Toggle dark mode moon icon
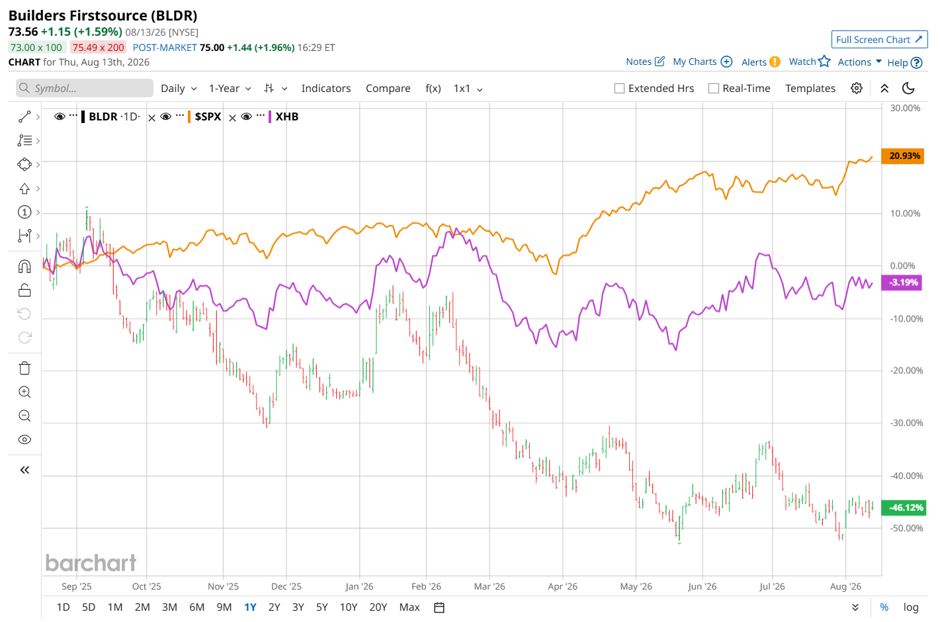This screenshot has height=622, width=940. 908,88
